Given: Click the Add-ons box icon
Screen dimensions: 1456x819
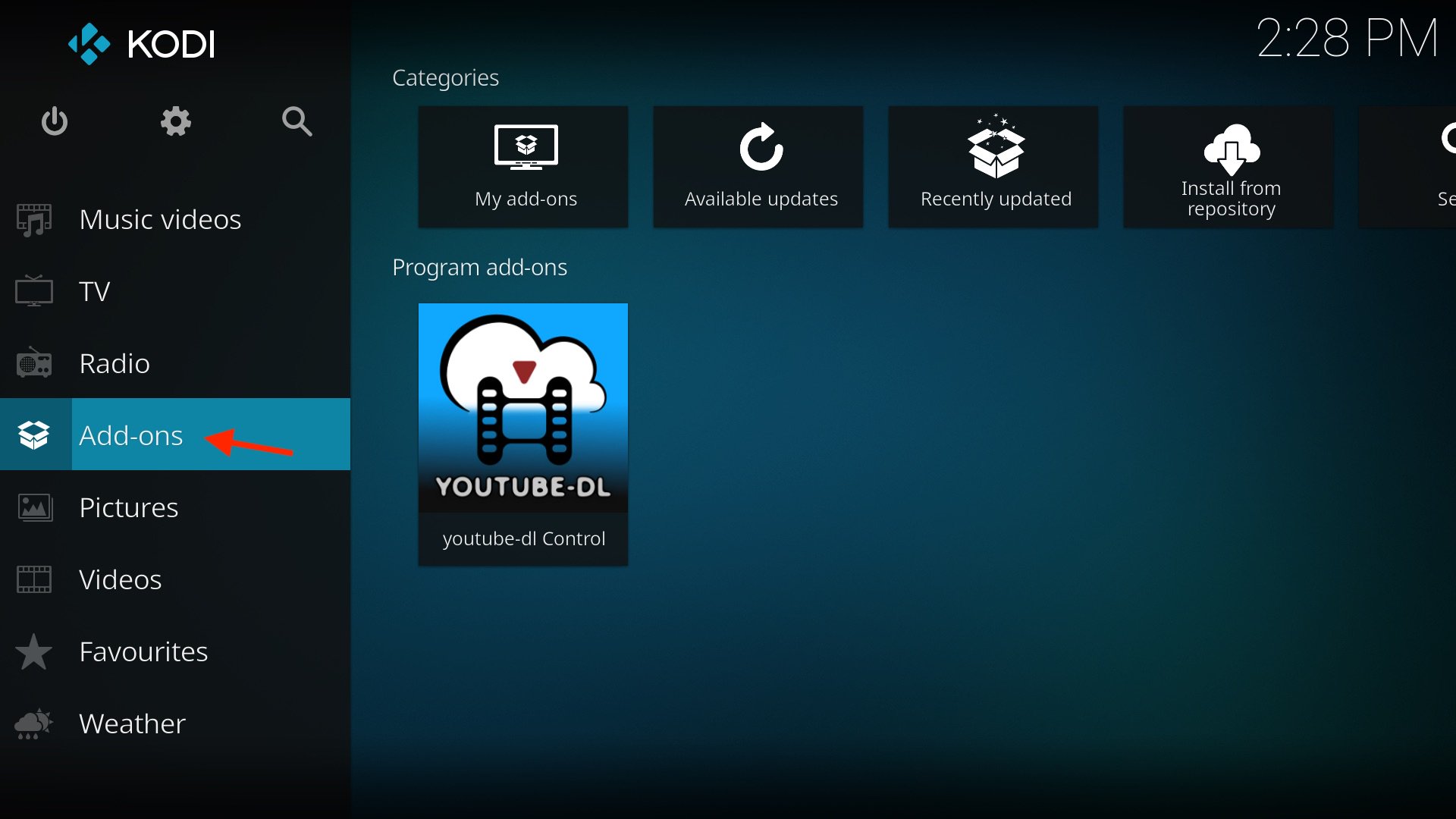Looking at the screenshot, I should point(34,435).
